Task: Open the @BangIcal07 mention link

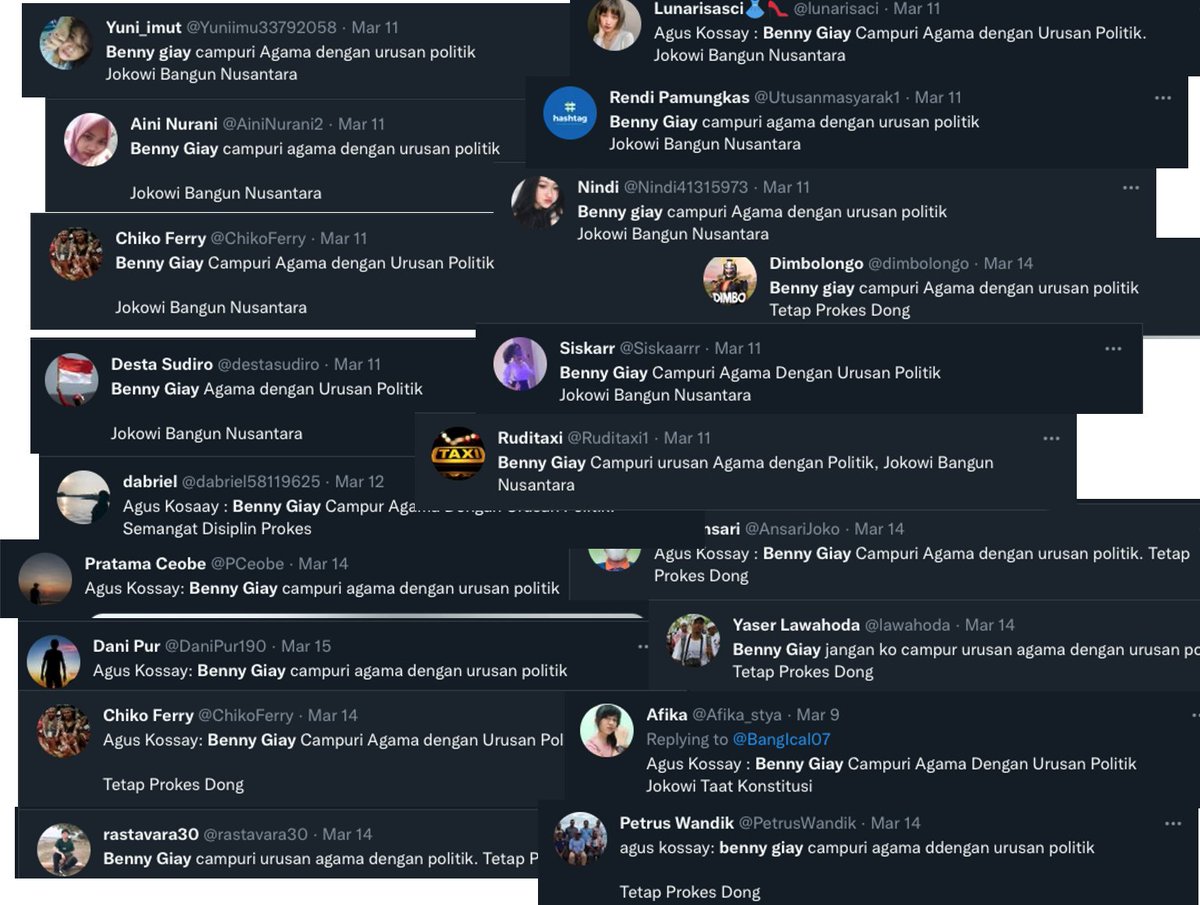Action: pos(781,740)
